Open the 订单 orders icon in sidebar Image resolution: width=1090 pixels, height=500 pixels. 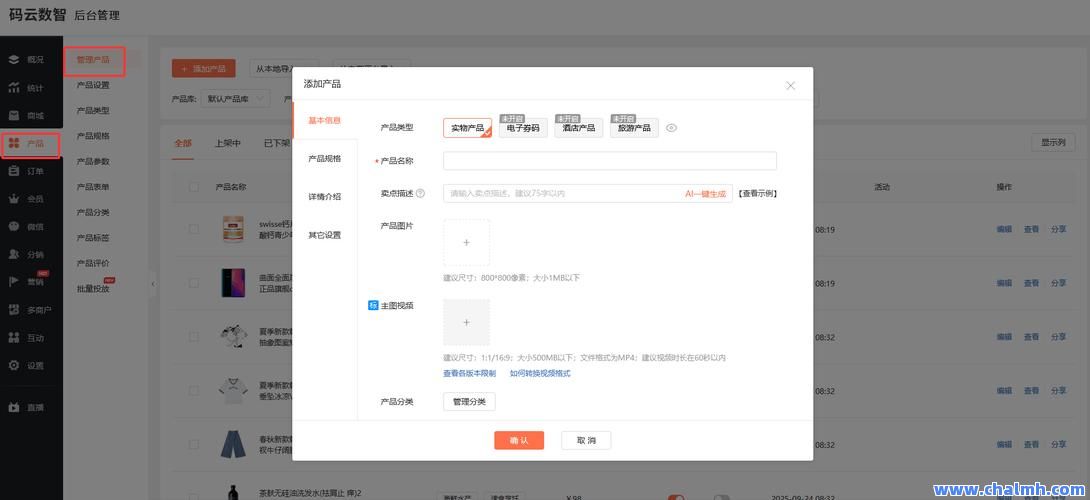point(14,171)
